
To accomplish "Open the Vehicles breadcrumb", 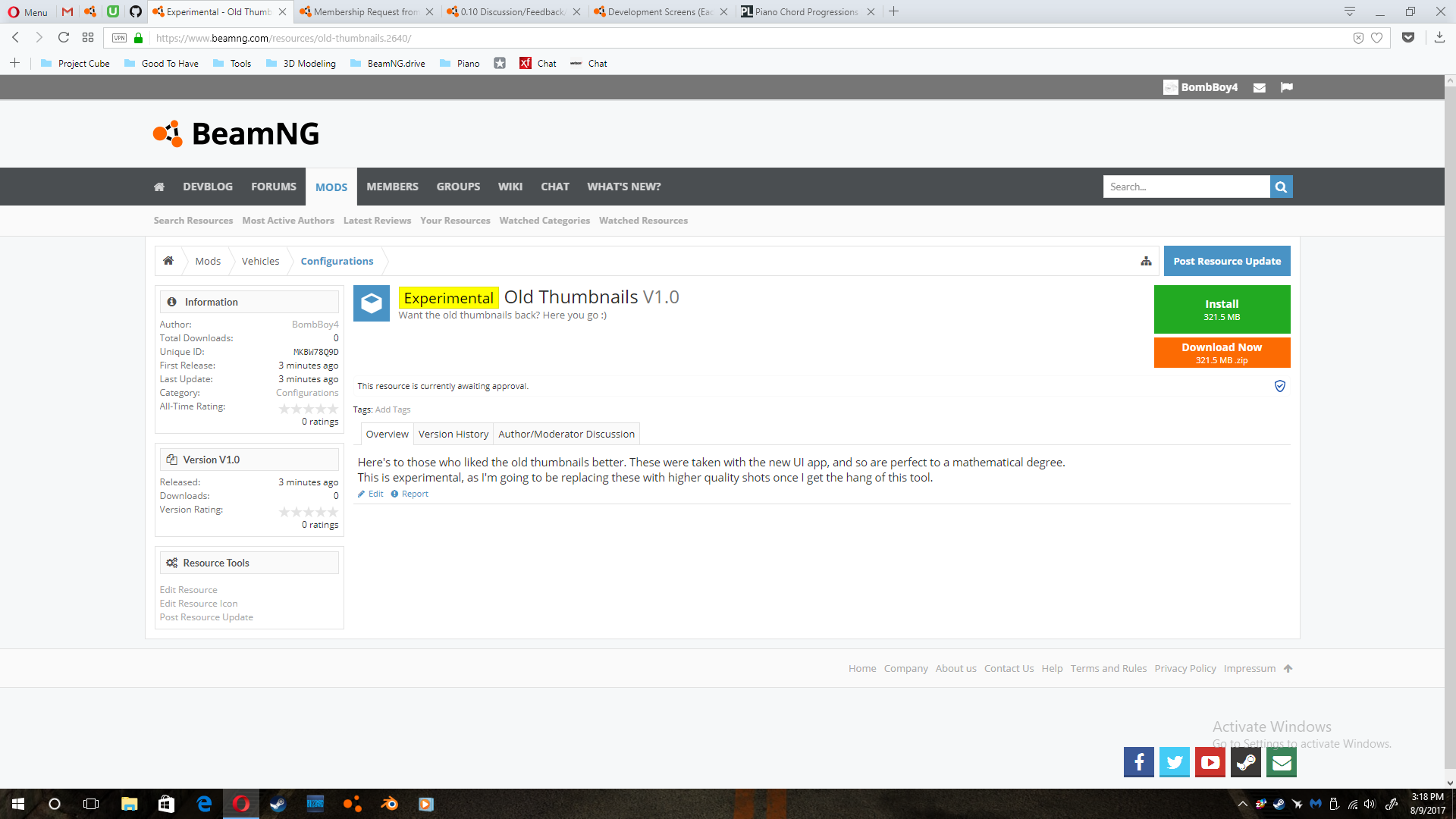I will [260, 261].
